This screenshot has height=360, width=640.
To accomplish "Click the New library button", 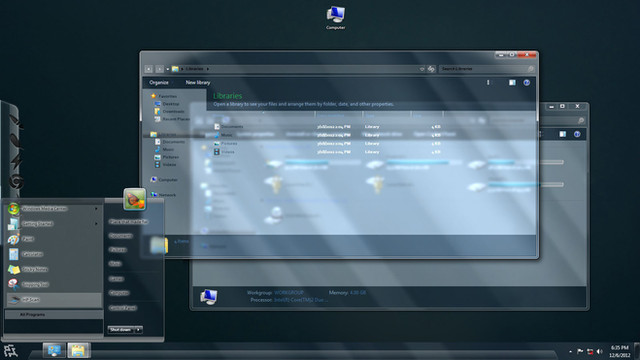I will pos(198,82).
